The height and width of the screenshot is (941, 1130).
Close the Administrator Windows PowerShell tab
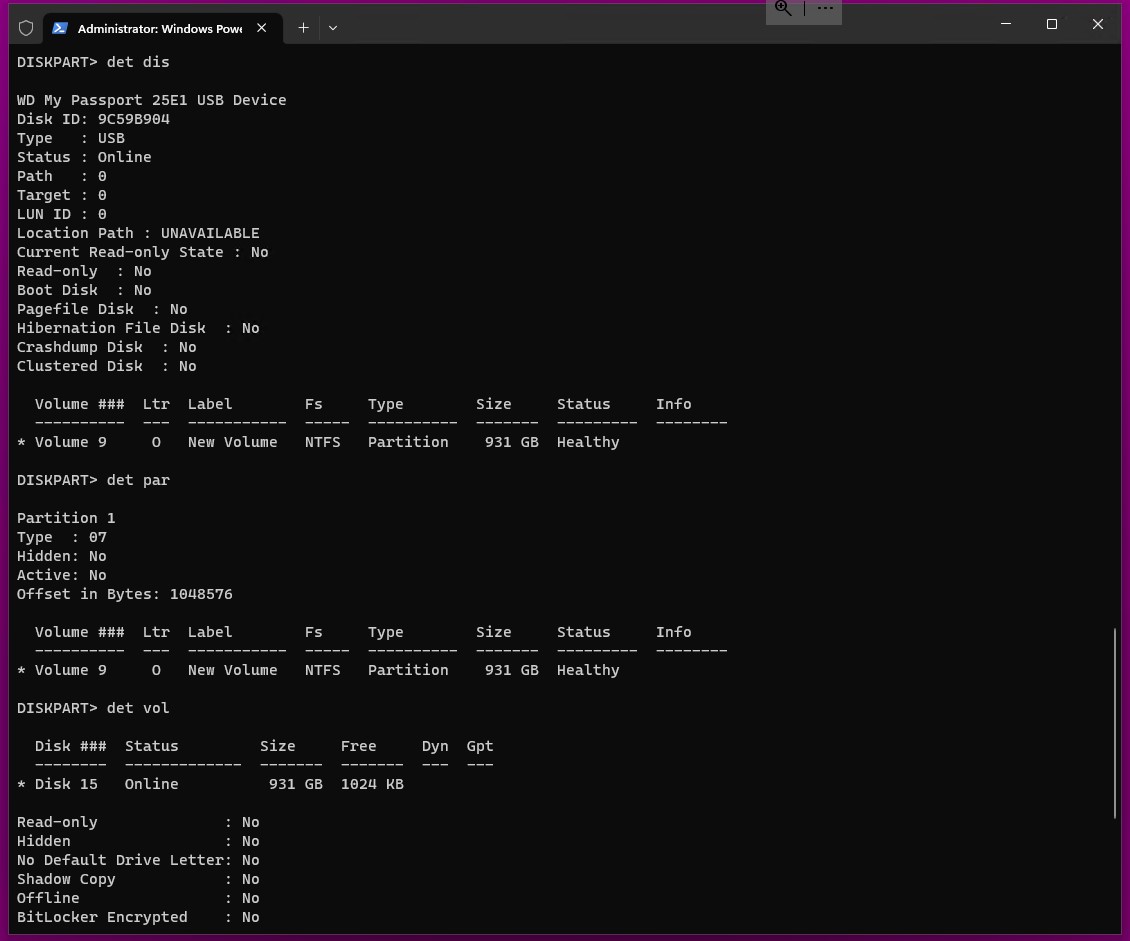tap(262, 28)
